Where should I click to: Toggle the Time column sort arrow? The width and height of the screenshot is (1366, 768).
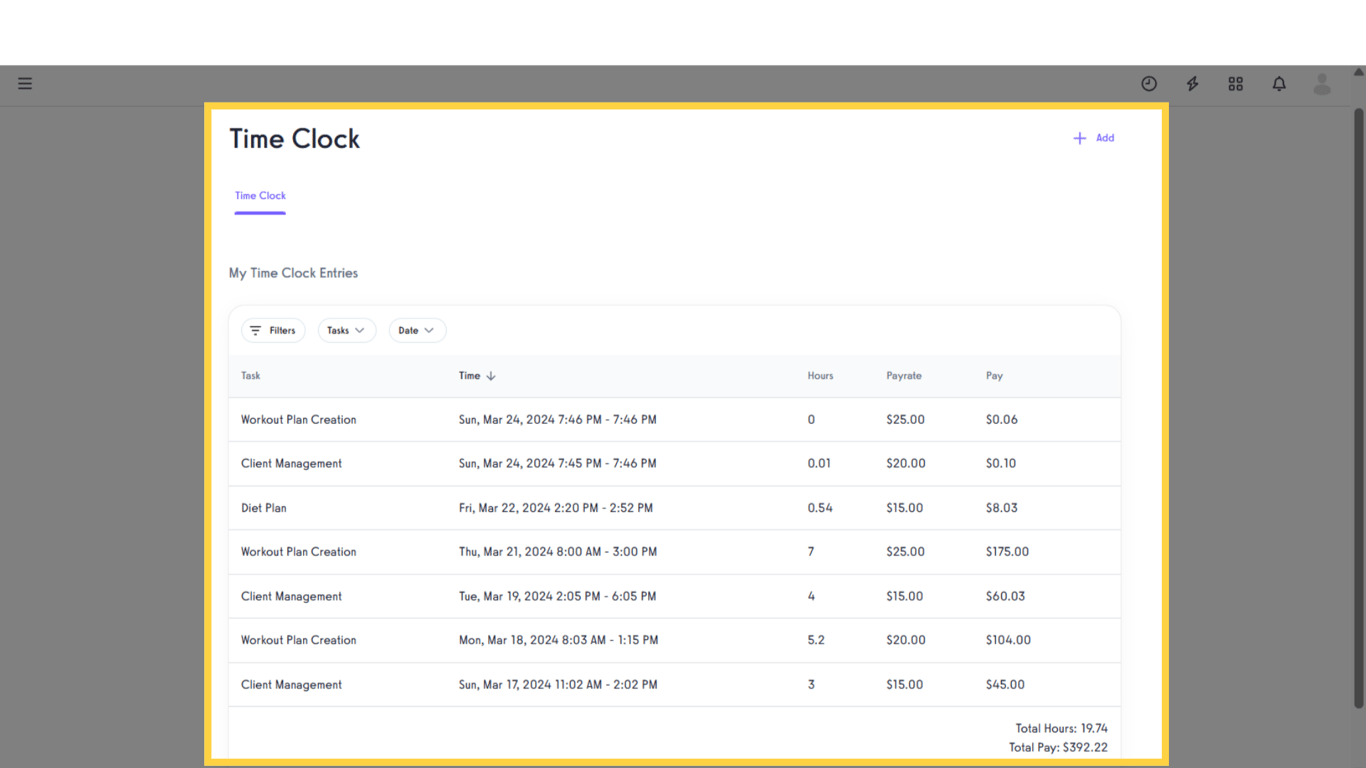pos(491,375)
